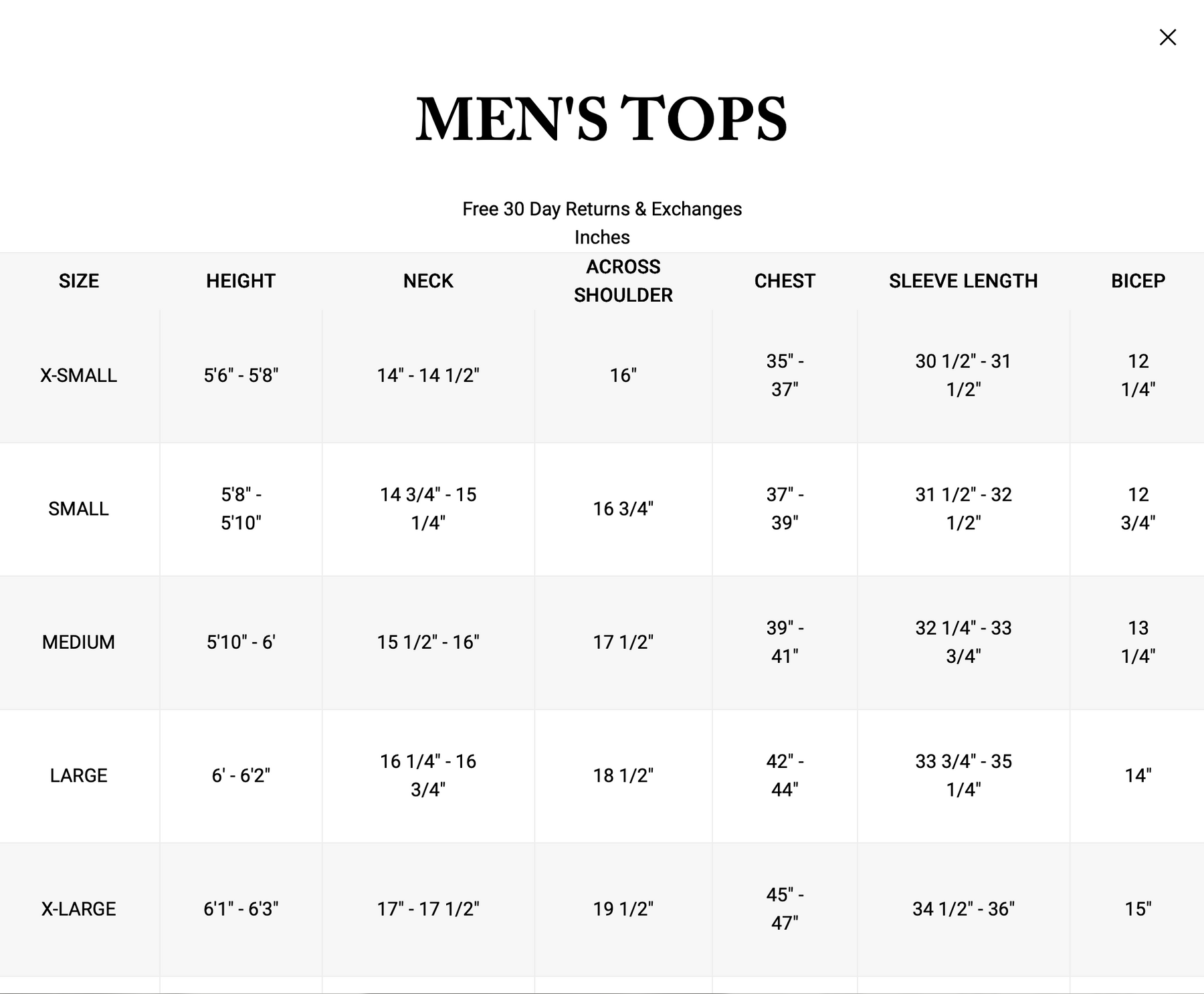The image size is (1204, 994).
Task: Click the Inches unit label
Action: [602, 237]
